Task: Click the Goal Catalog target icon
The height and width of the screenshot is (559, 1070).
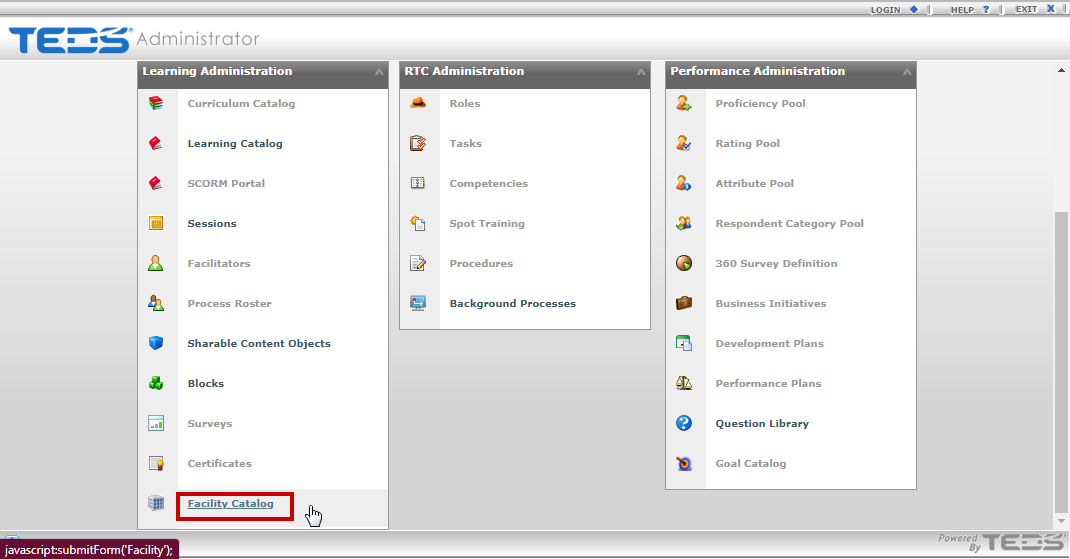Action: pyautogui.click(x=684, y=463)
